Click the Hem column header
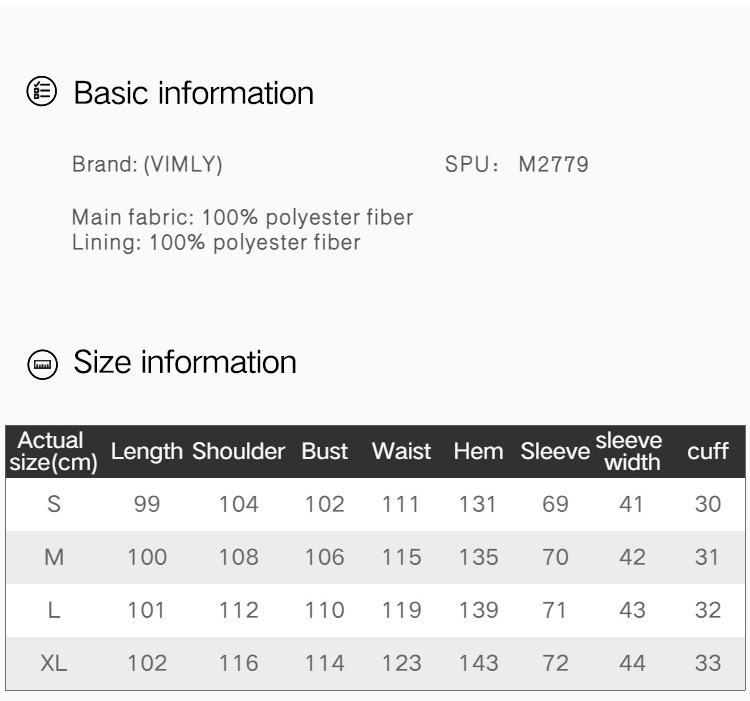Screen dimensions: 750x701 point(478,452)
